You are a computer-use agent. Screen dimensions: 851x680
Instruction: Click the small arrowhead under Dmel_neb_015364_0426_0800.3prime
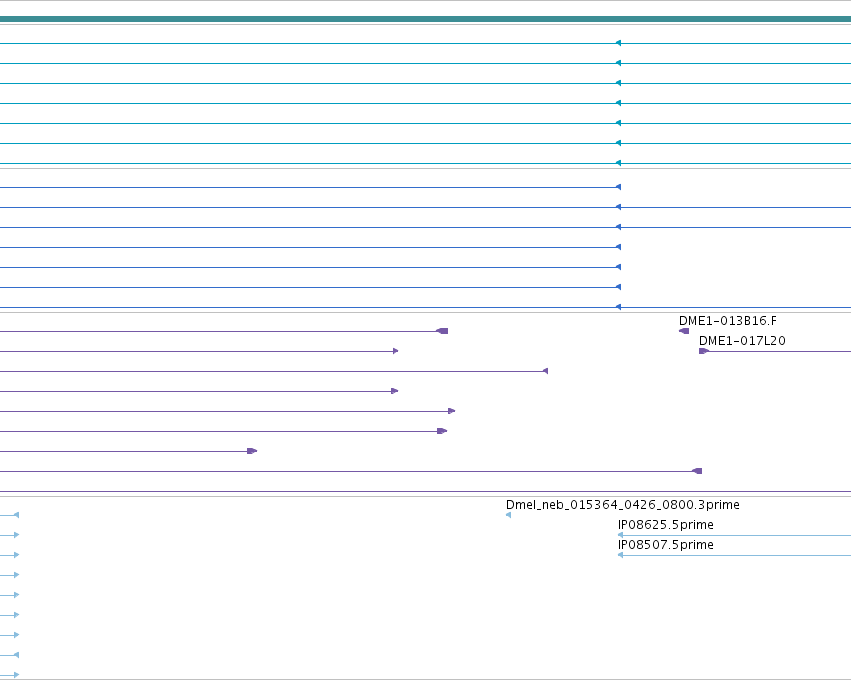coord(509,515)
